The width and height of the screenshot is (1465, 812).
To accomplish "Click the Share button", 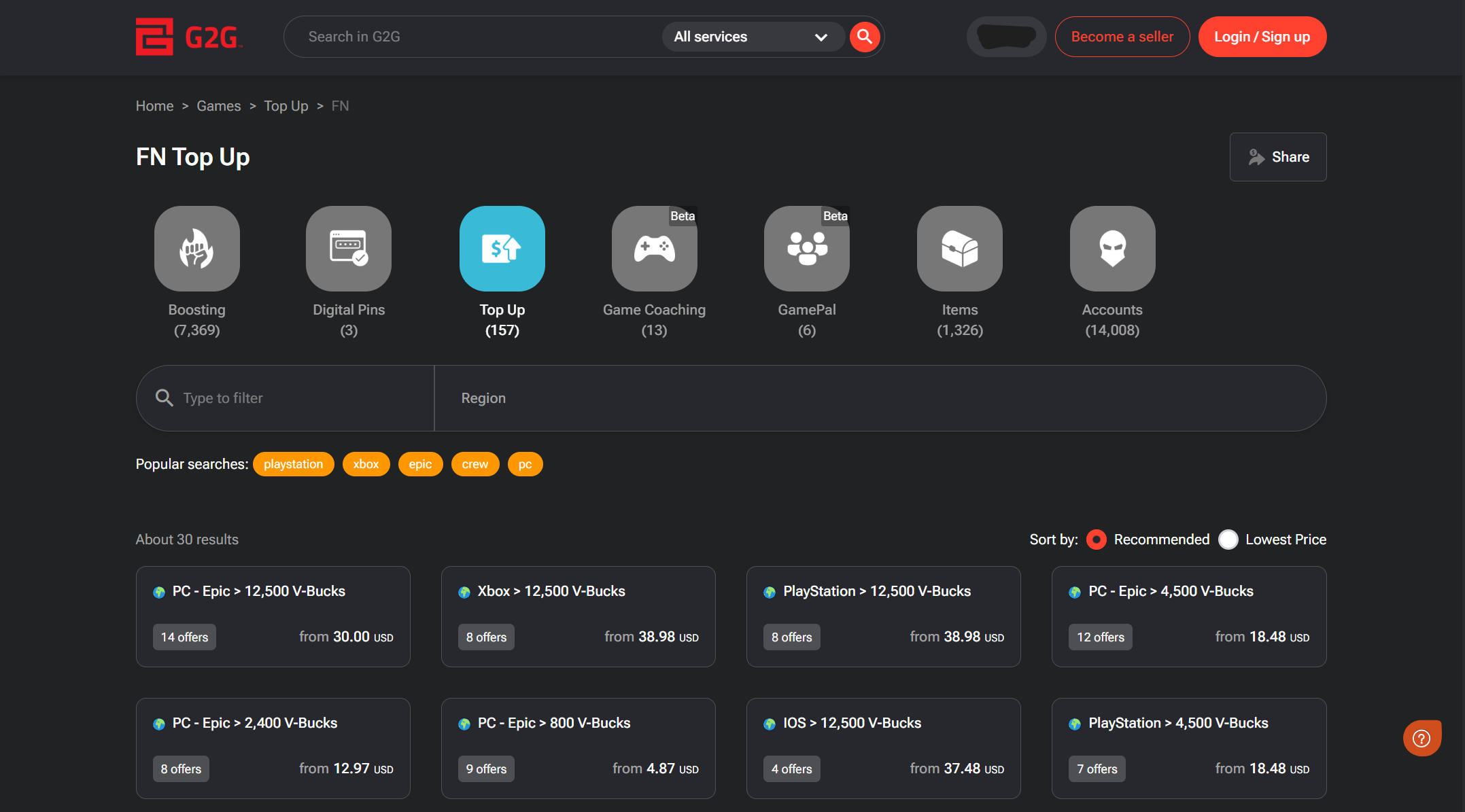I will pyautogui.click(x=1278, y=157).
